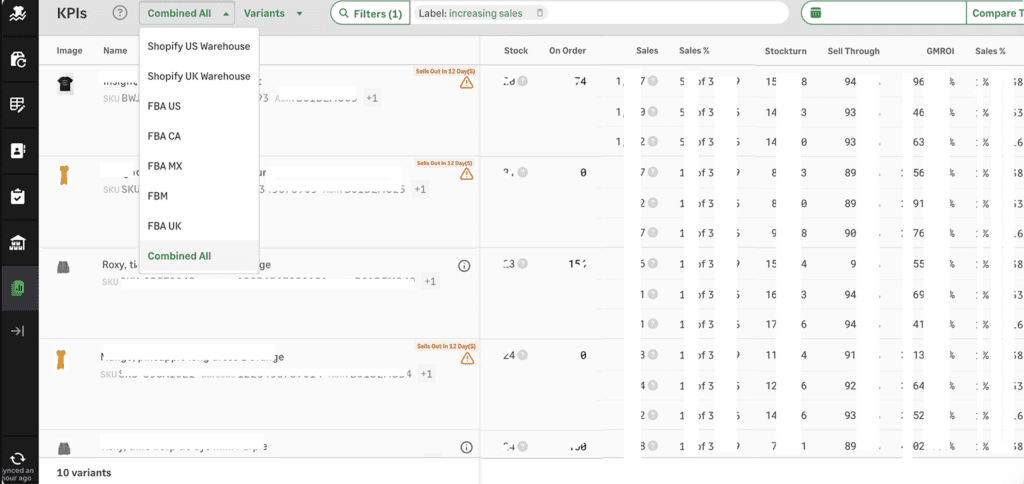Open the Filters (1) button
Screen dimensions: 1024x484
coord(370,13)
